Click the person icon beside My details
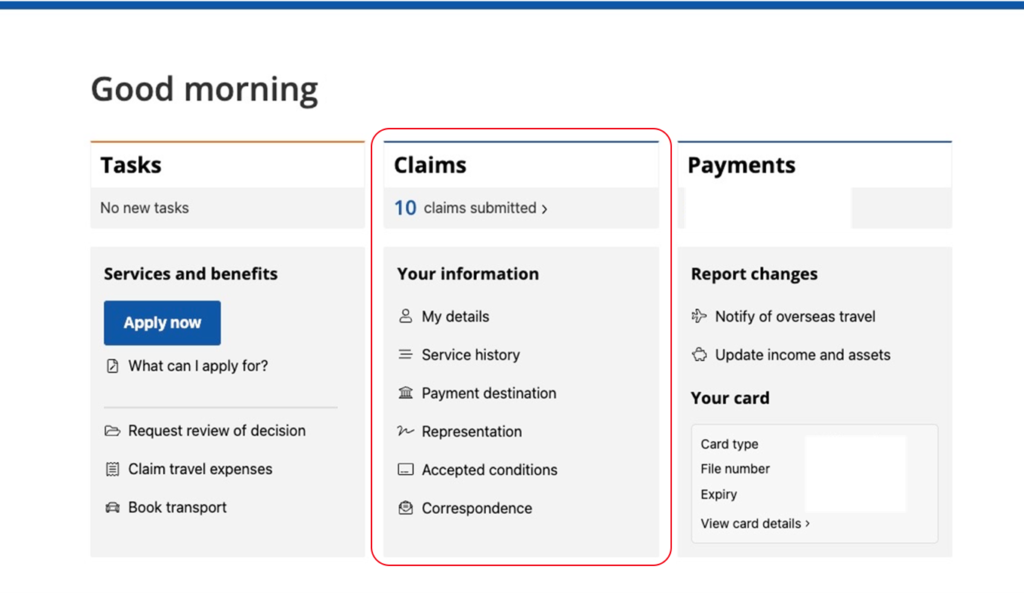Viewport: 1024px width, 593px height. click(x=406, y=317)
